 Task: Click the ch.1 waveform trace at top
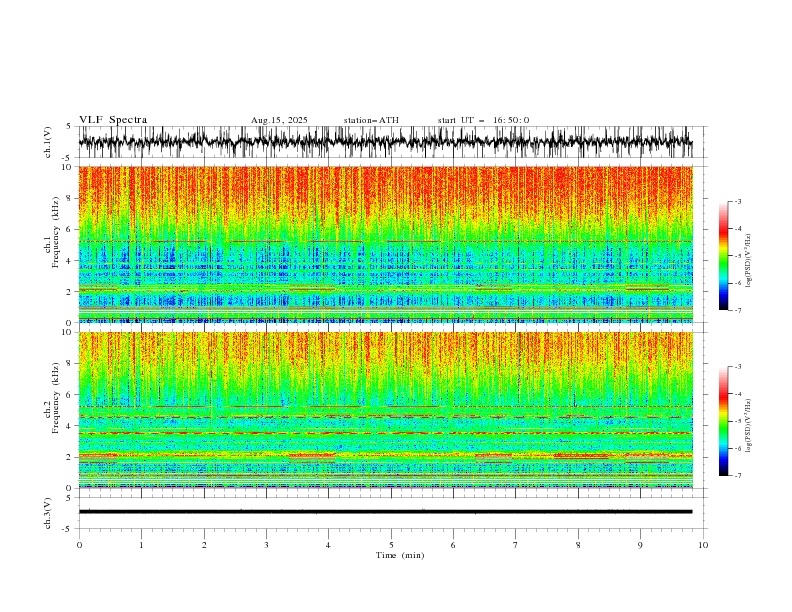385,142
